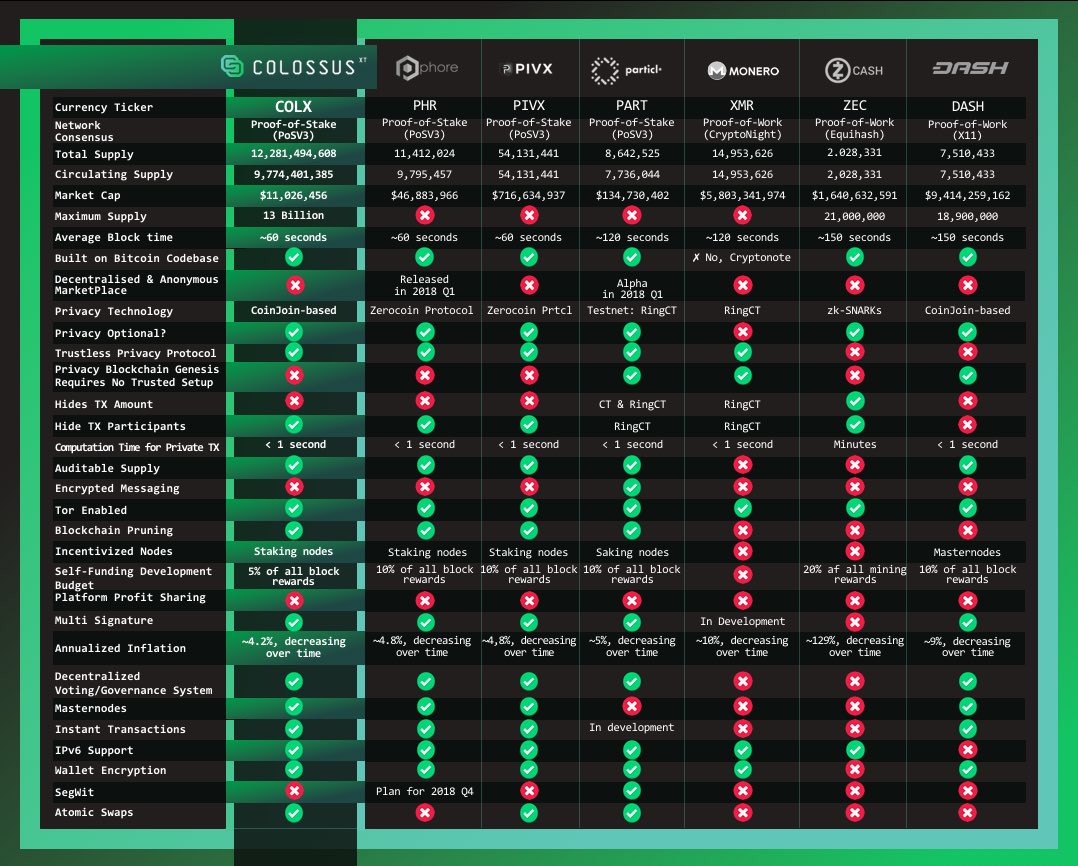Screen dimensions: 1078x866
Task: Click PART green check for SegWit
Action: (632, 790)
